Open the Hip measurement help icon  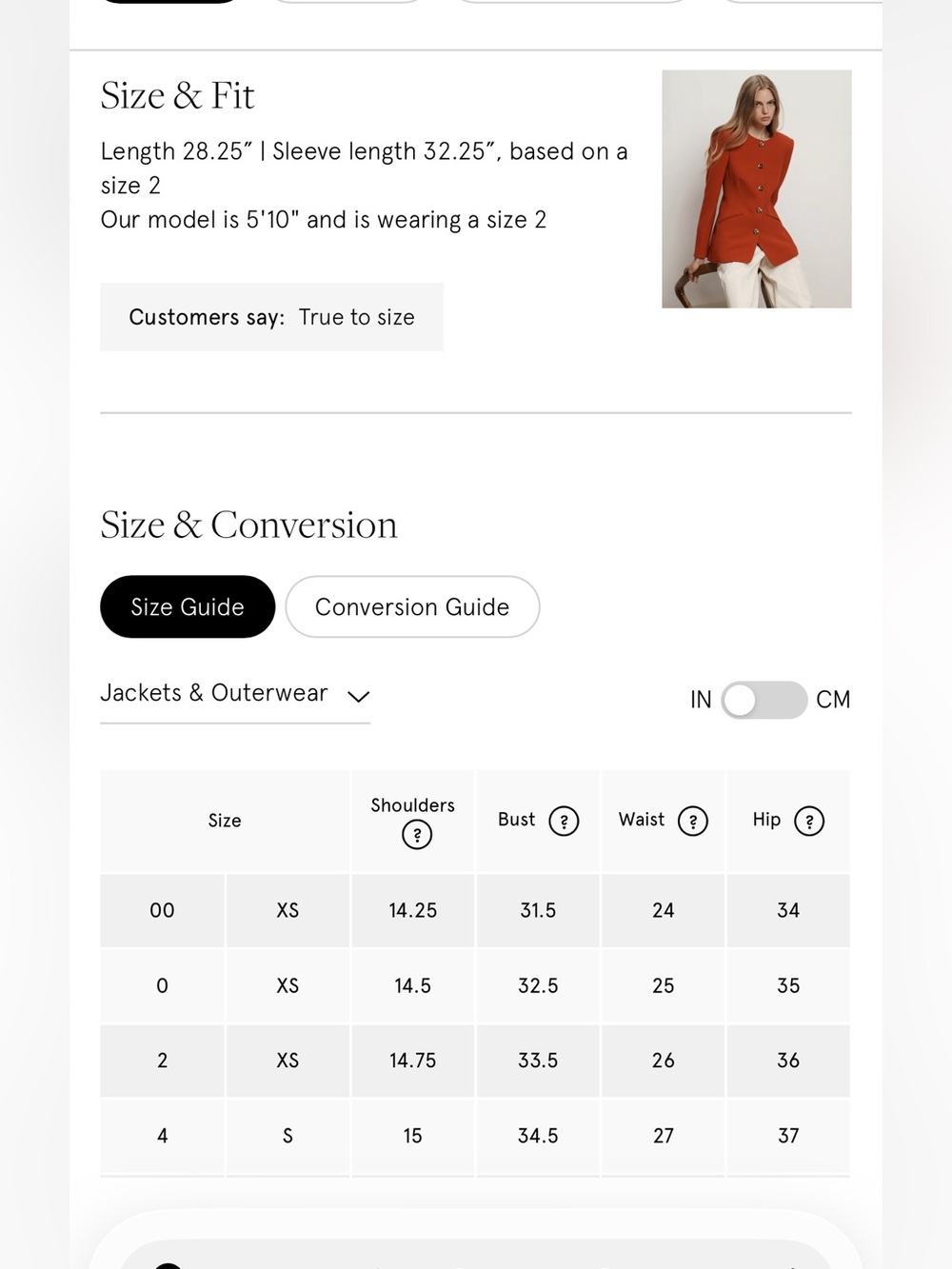coord(808,821)
